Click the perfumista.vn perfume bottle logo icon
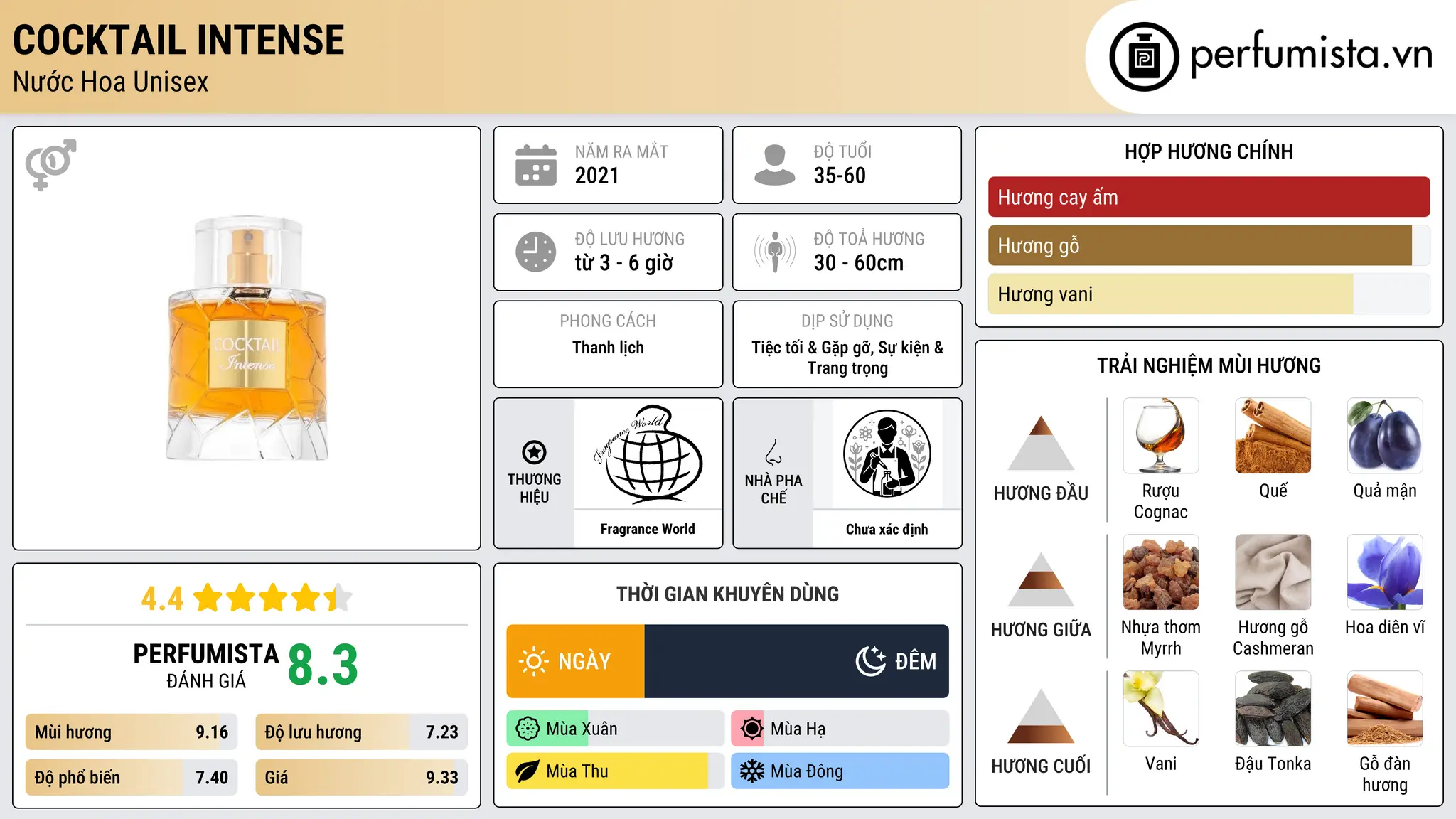Viewport: 1456px width, 819px height. (x=1144, y=57)
